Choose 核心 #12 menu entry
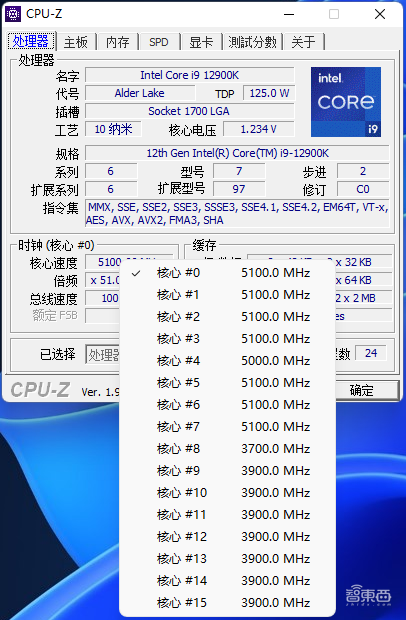Viewport: 406px width, 620px height. tap(227, 537)
